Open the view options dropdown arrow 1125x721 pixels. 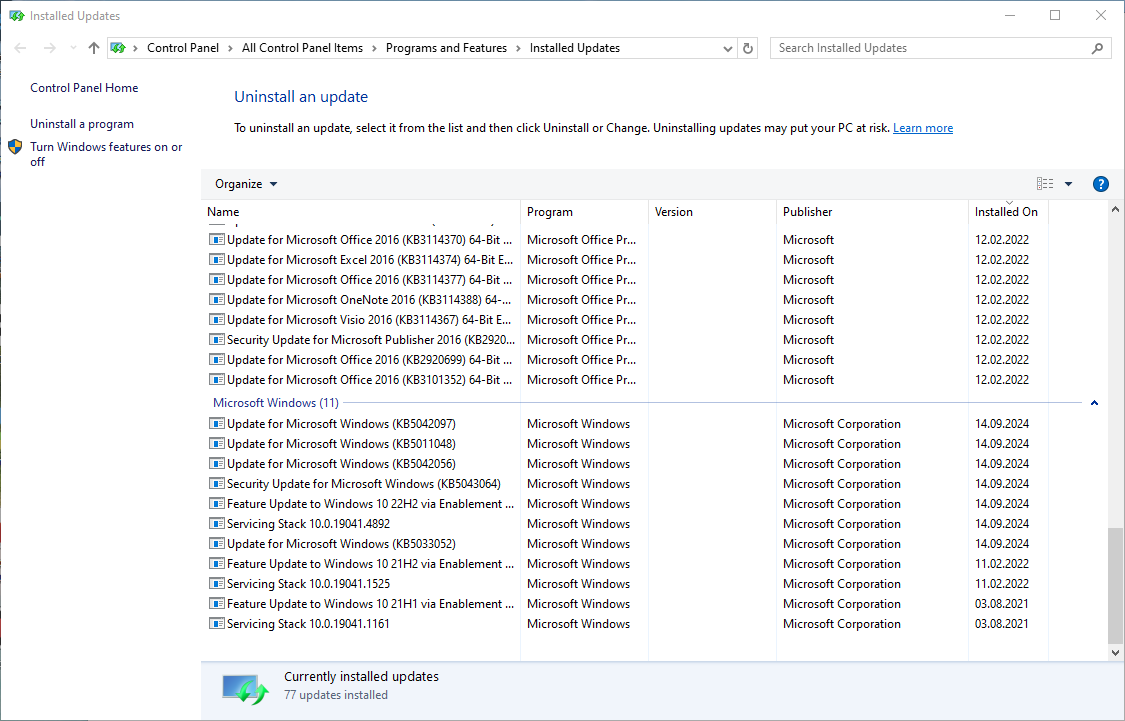1068,184
